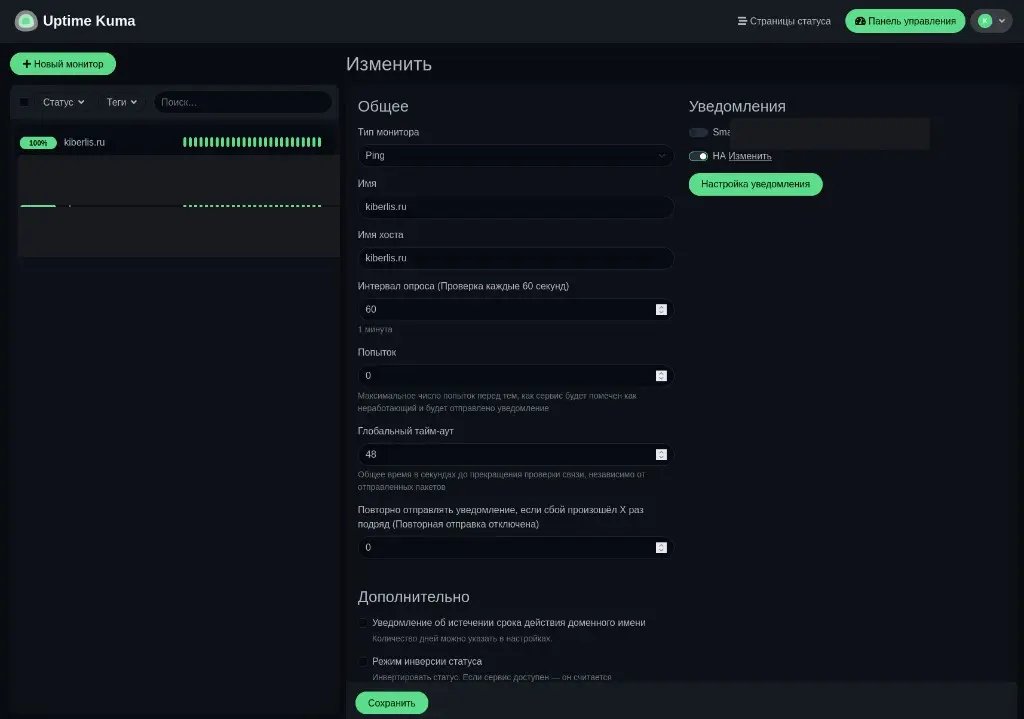The image size is (1024, 719).
Task: Open Тип монитора Ping dropdown
Action: click(515, 155)
